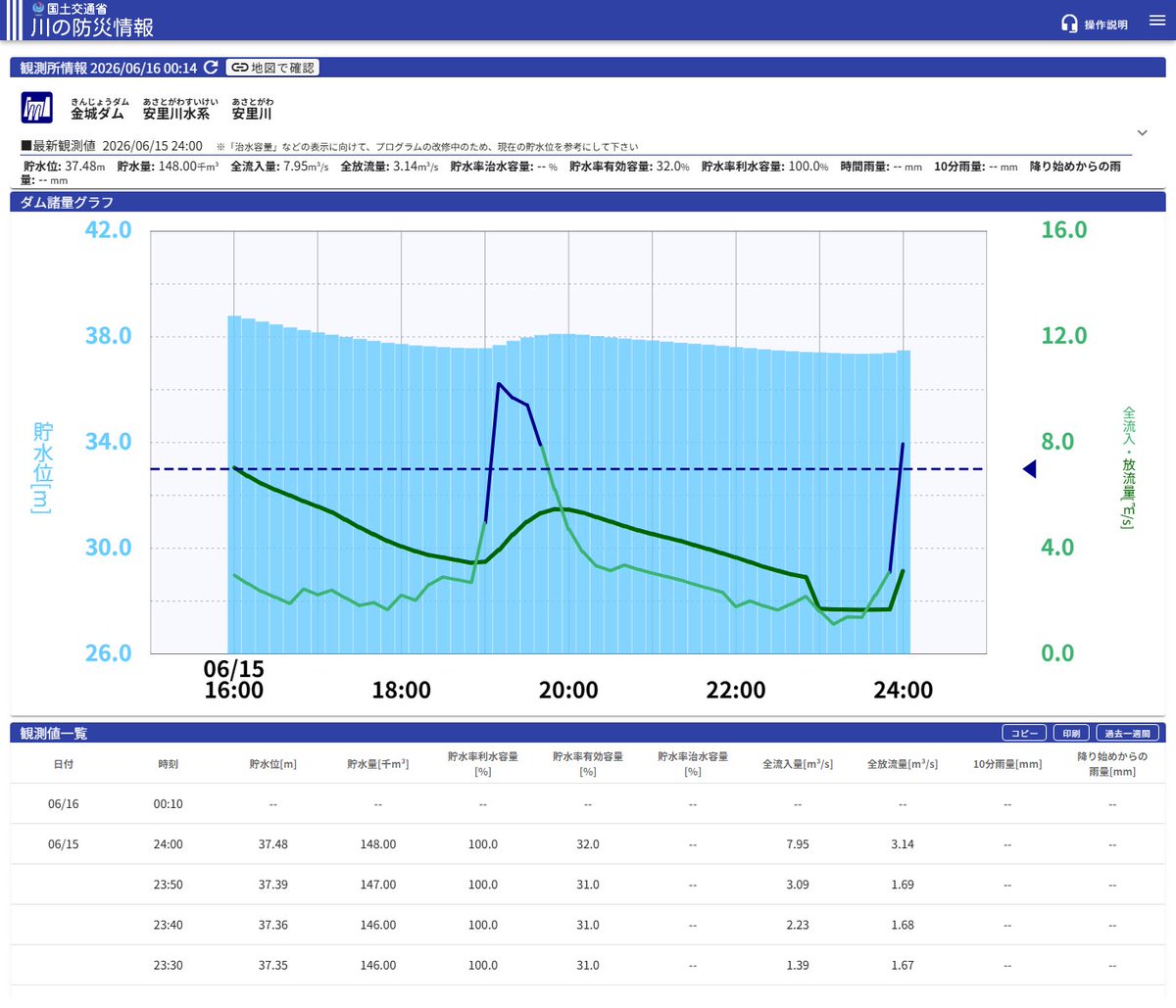Click the 貯水率有効容量: 32.0% readout
The width and height of the screenshot is (1176, 1008).
point(629,167)
